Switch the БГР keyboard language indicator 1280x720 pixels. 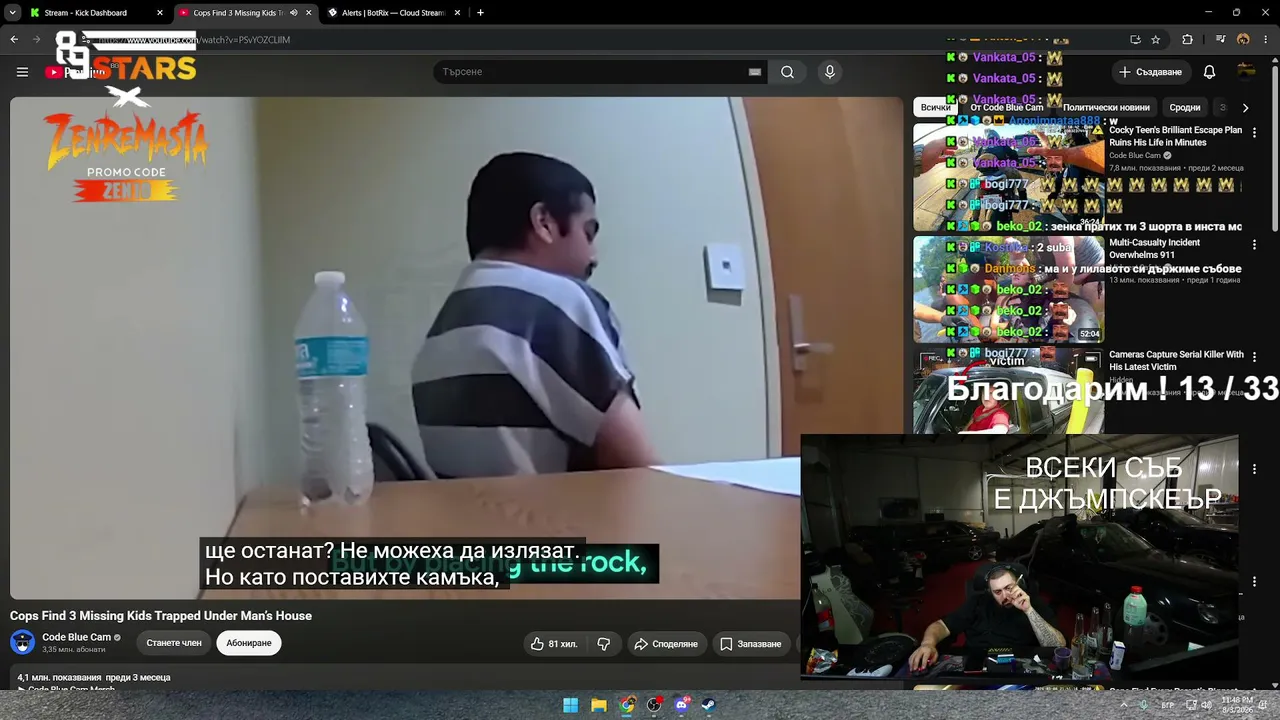pyautogui.click(x=1167, y=705)
